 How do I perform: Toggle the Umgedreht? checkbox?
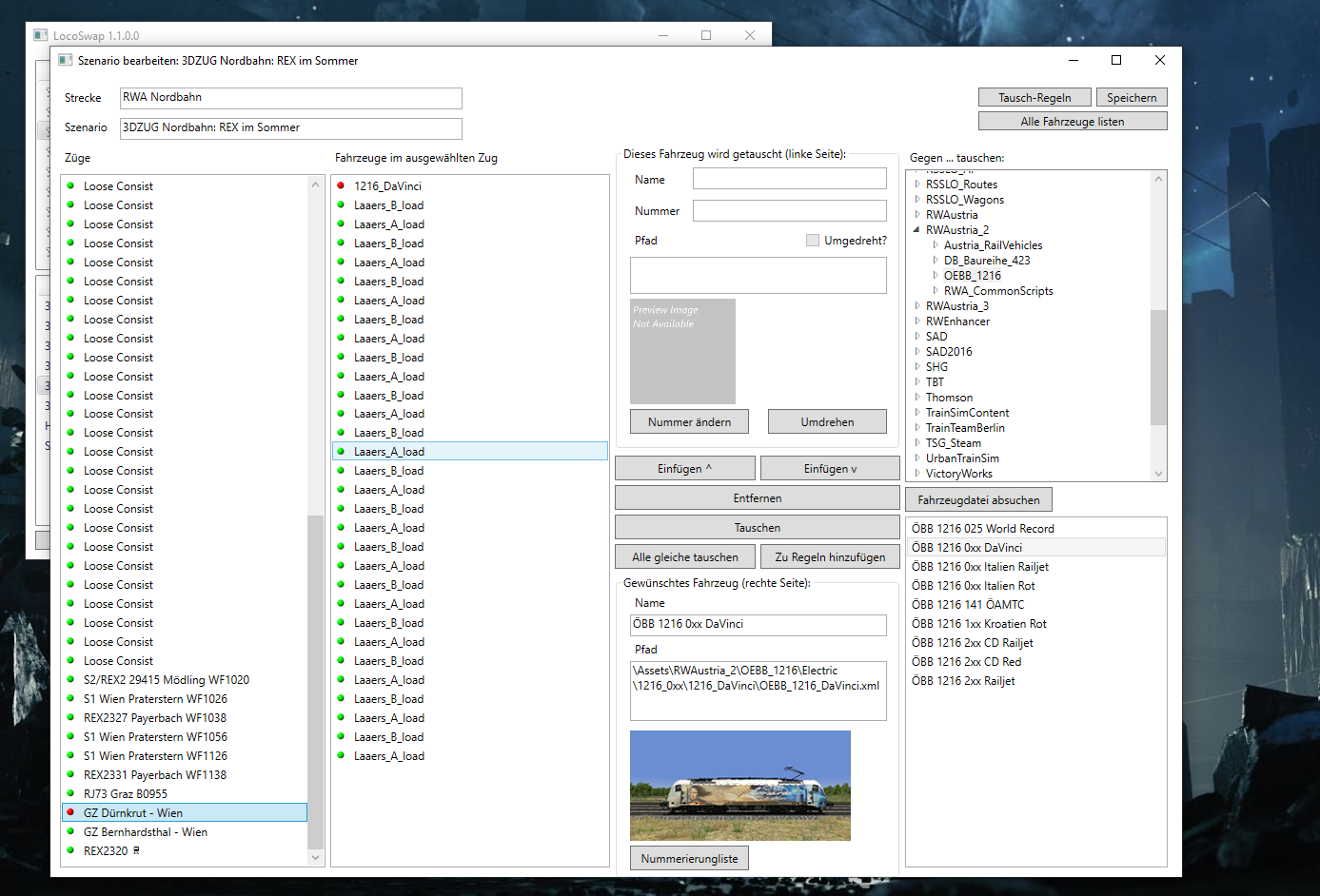(x=812, y=241)
